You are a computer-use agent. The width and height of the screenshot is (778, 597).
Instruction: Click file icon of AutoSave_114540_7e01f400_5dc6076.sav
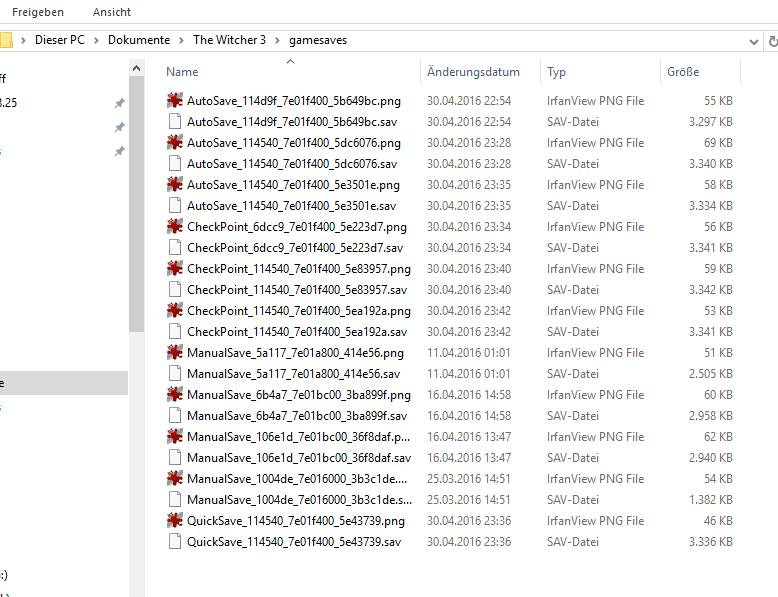(174, 164)
